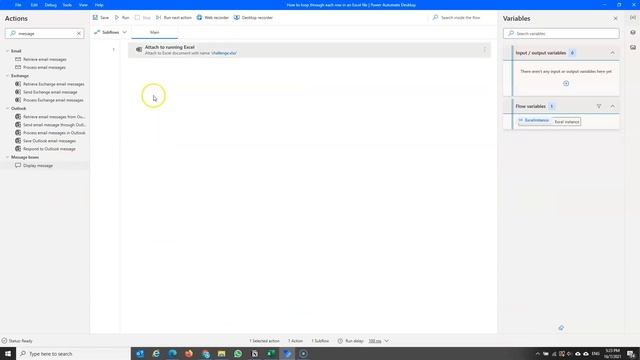Image resolution: width=640 pixels, height=360 pixels.
Task: Collapse the Email actions group
Action: point(7,51)
